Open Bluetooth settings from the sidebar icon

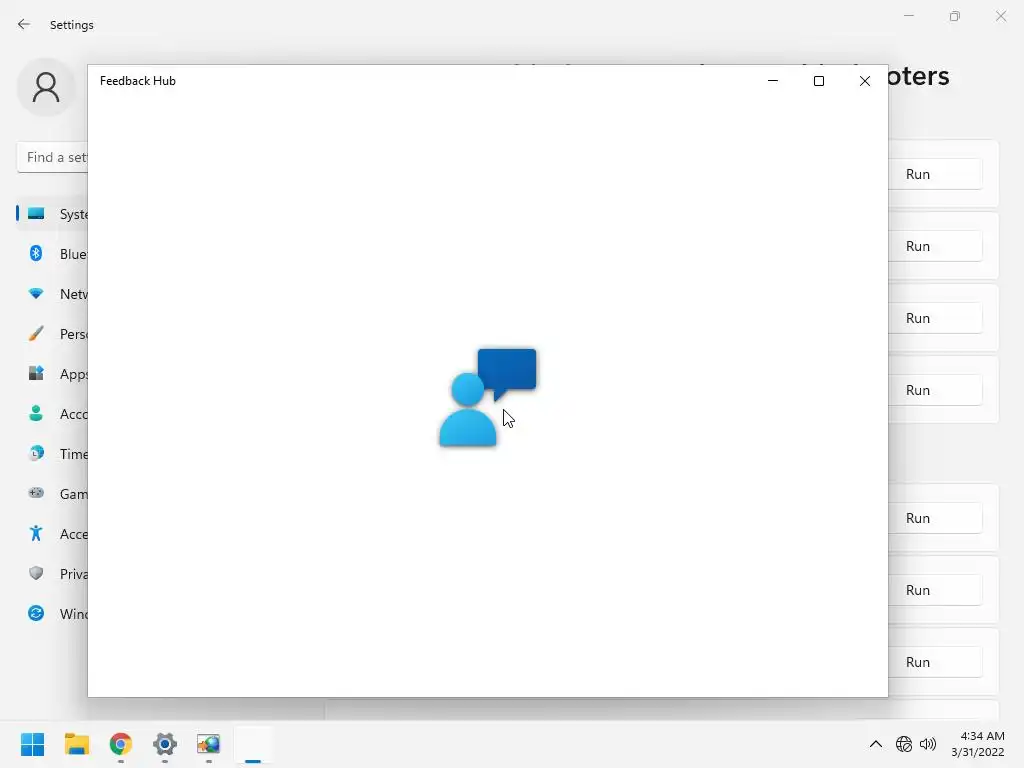point(36,253)
